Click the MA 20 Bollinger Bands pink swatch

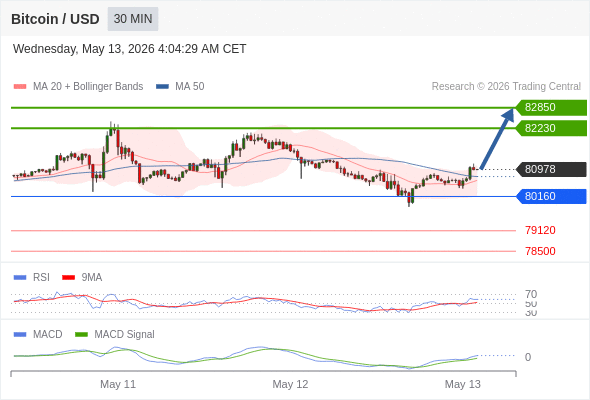click(x=20, y=87)
